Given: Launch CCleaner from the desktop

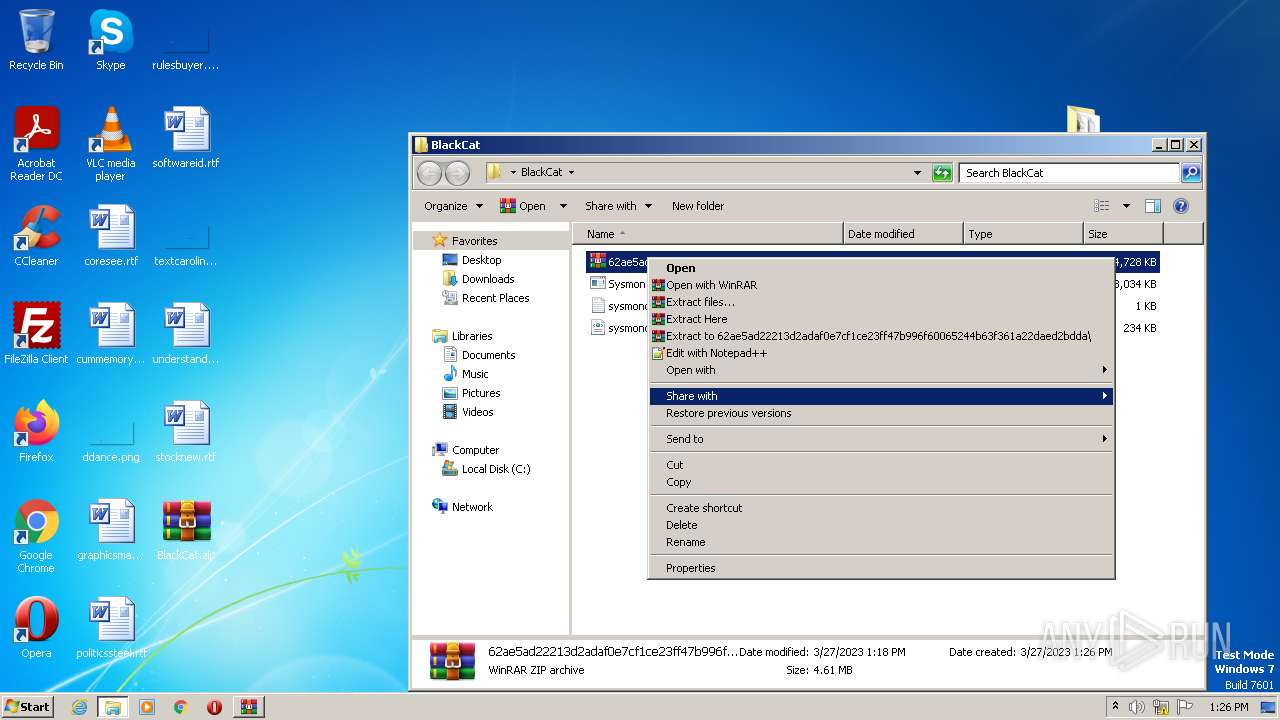Looking at the screenshot, I should tap(36, 236).
